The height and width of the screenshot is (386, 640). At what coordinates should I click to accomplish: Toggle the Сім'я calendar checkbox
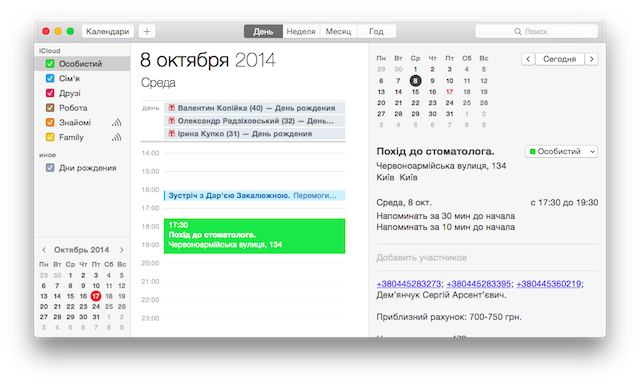coord(50,78)
